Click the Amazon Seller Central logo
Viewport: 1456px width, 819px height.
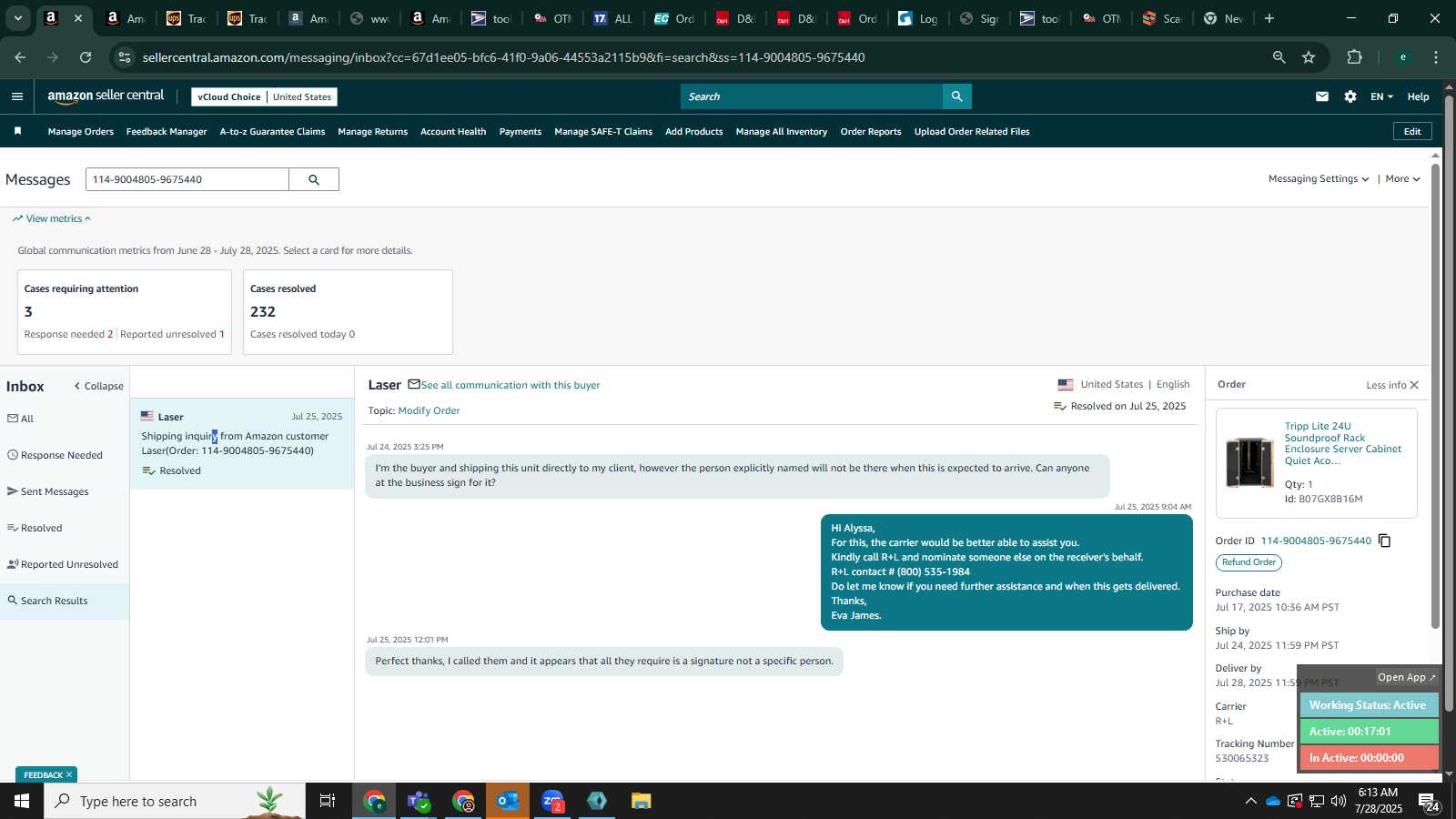(106, 96)
